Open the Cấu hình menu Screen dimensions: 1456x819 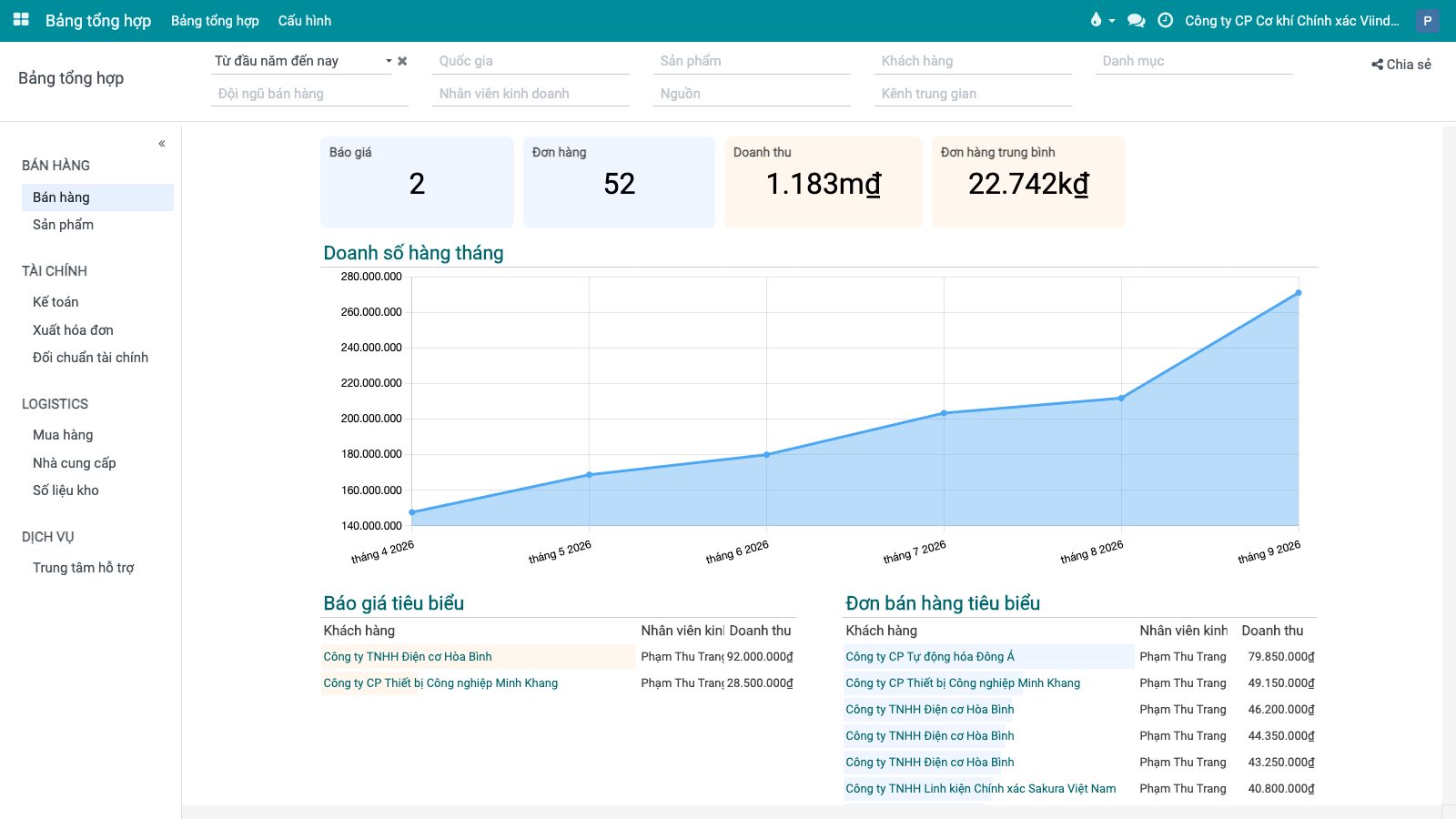(305, 20)
